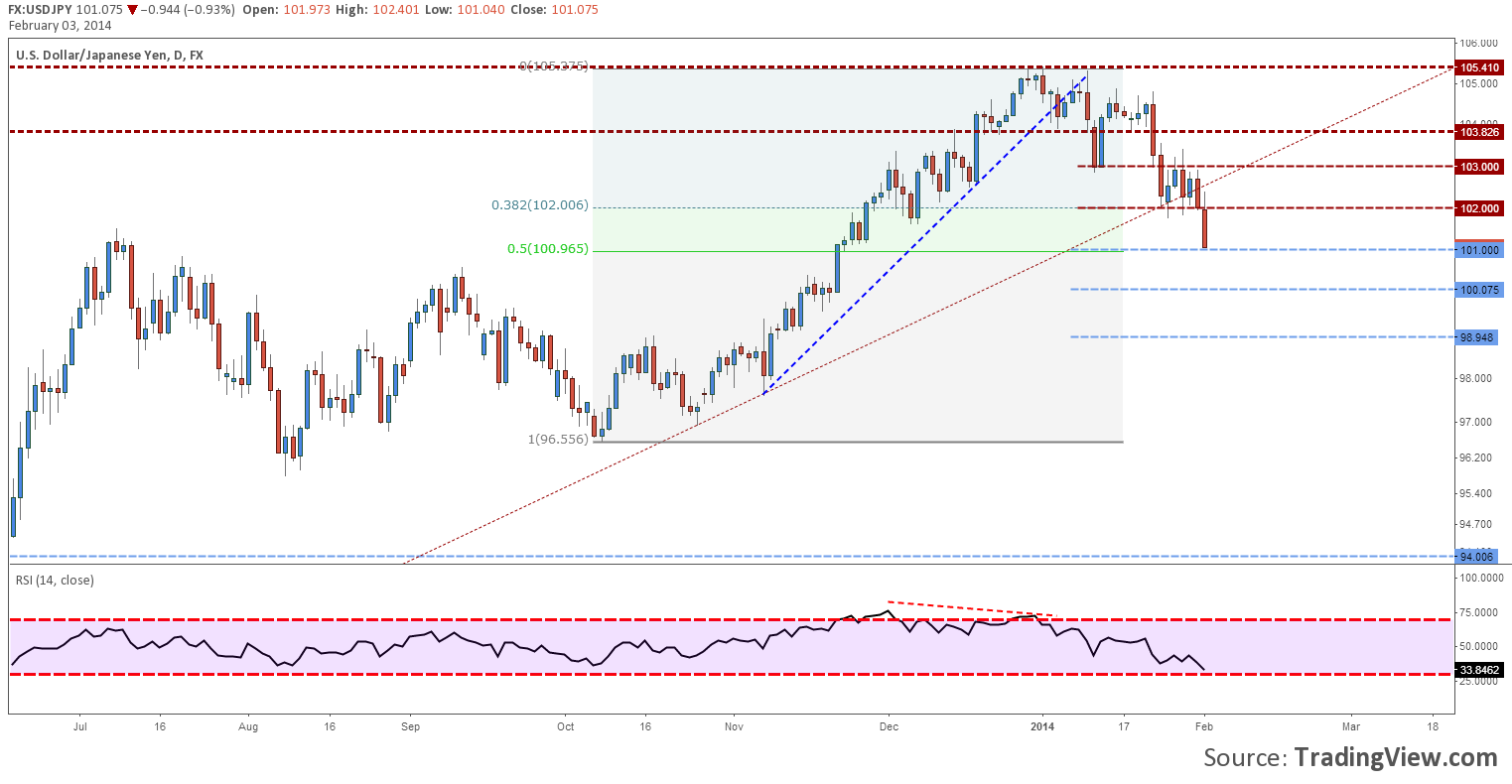This screenshot has height=784, width=1512.
Task: Select the red dashed RSI divergence line
Action: click(x=970, y=608)
